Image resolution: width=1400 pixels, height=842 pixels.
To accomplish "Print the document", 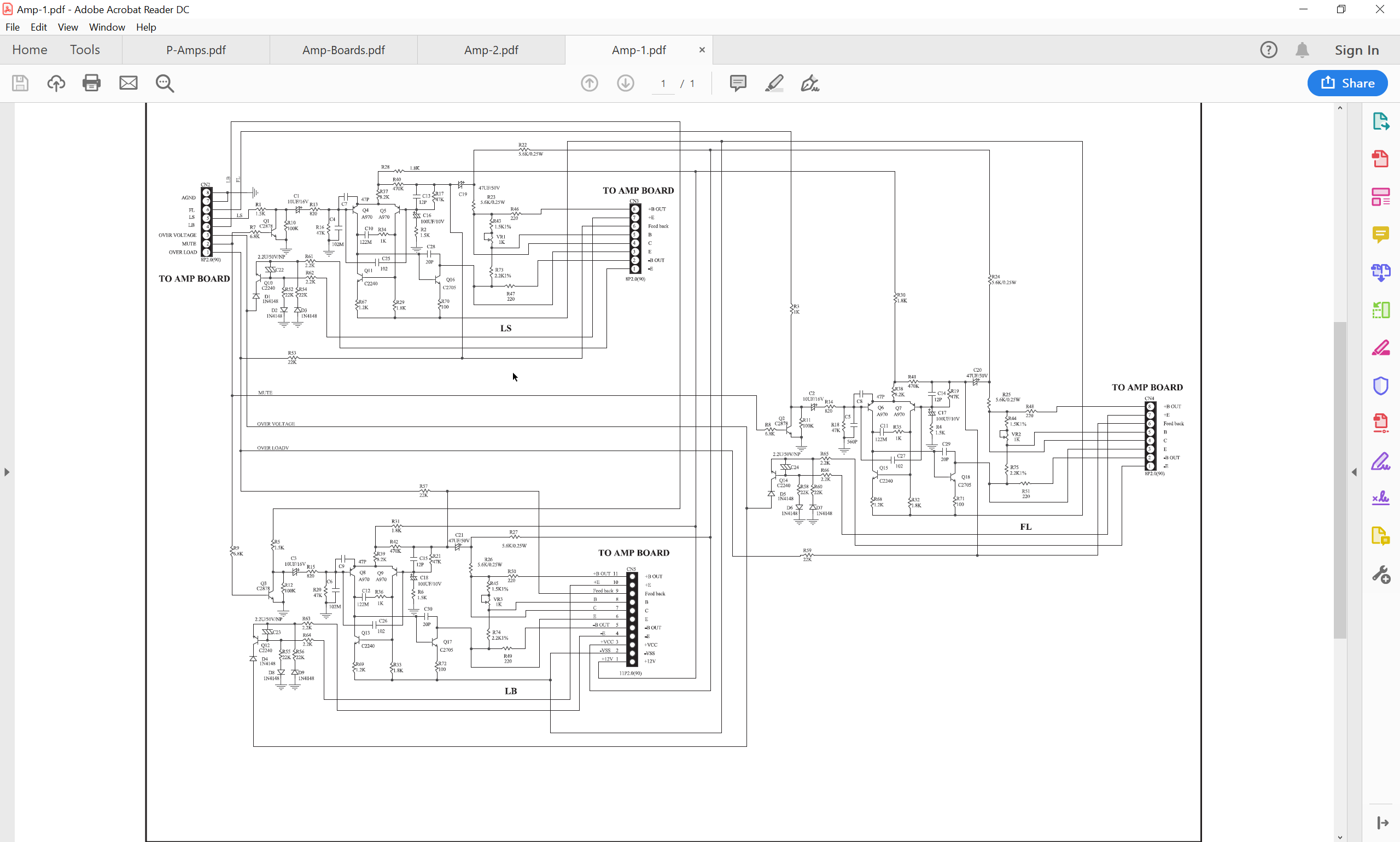I will click(x=91, y=84).
